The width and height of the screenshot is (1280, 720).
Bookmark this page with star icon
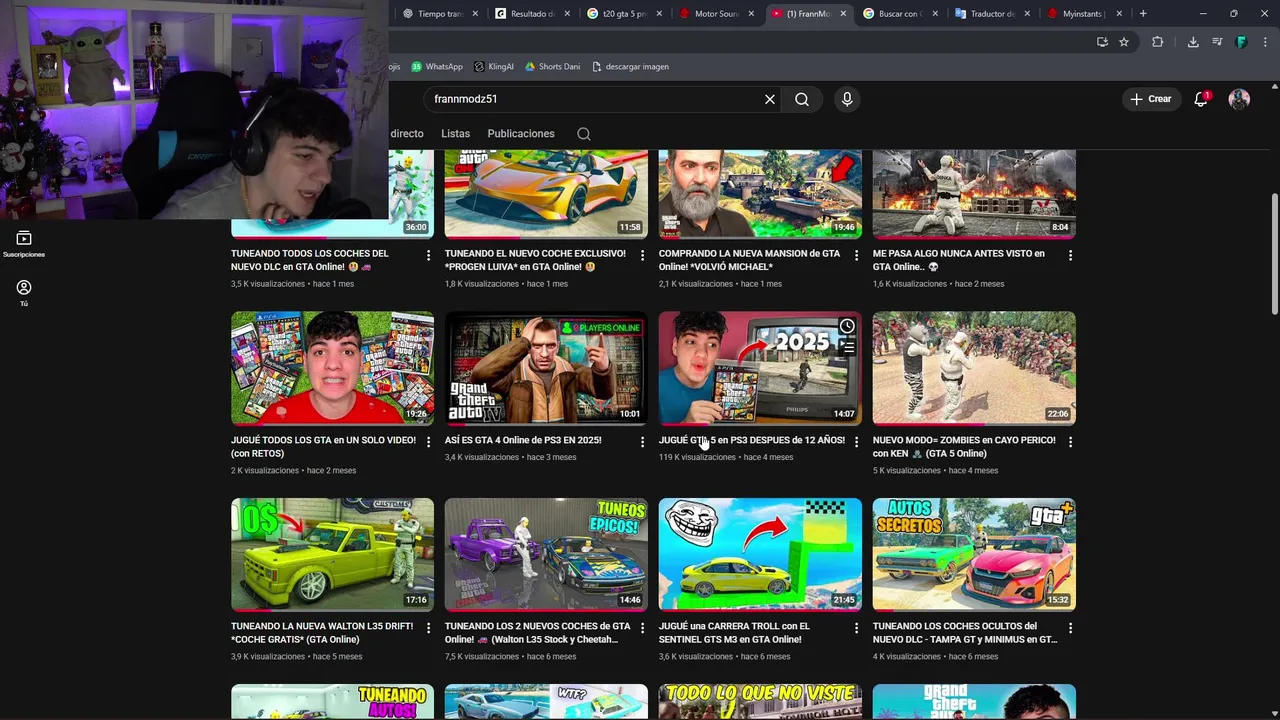point(1124,42)
